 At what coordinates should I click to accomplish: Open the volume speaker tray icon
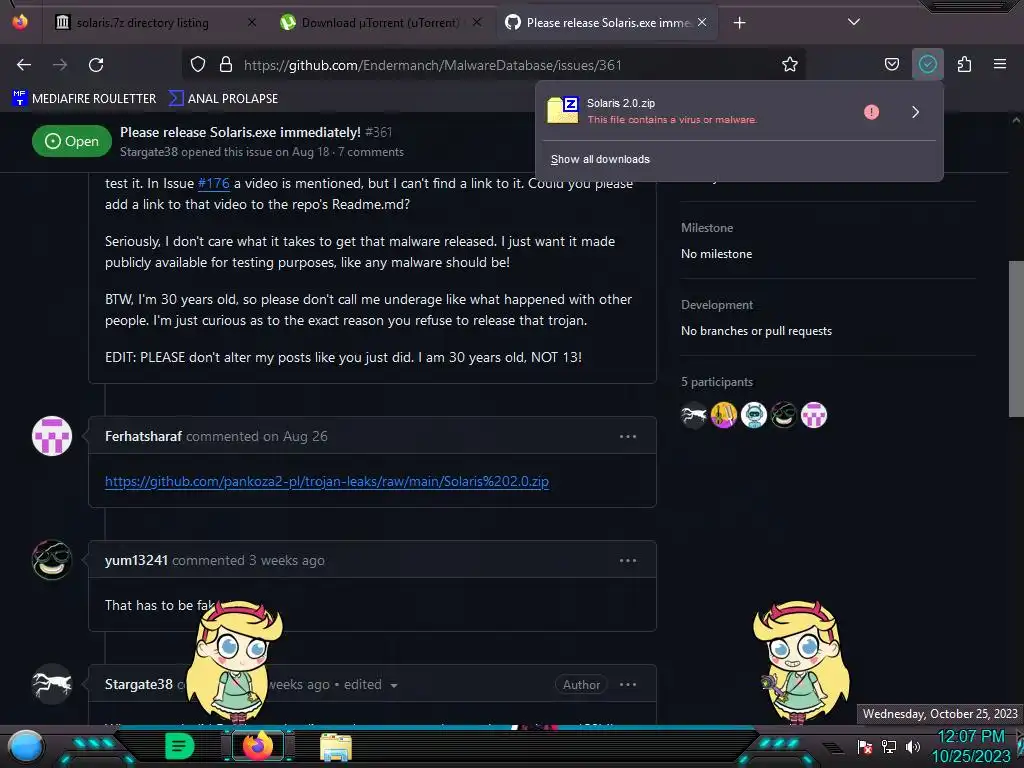click(913, 747)
